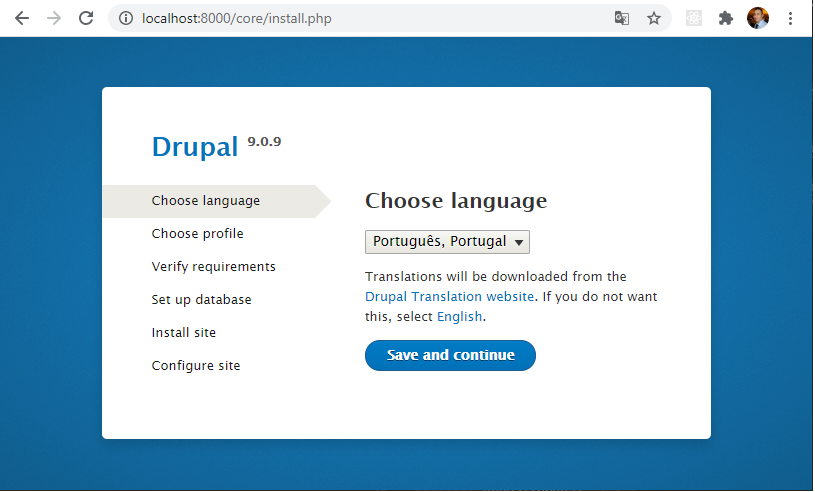Click Save and continue
815x492 pixels.
[x=450, y=355]
